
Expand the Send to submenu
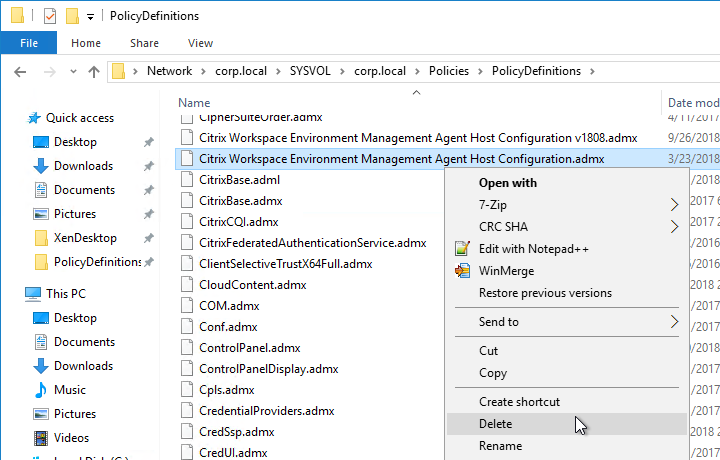pos(567,322)
